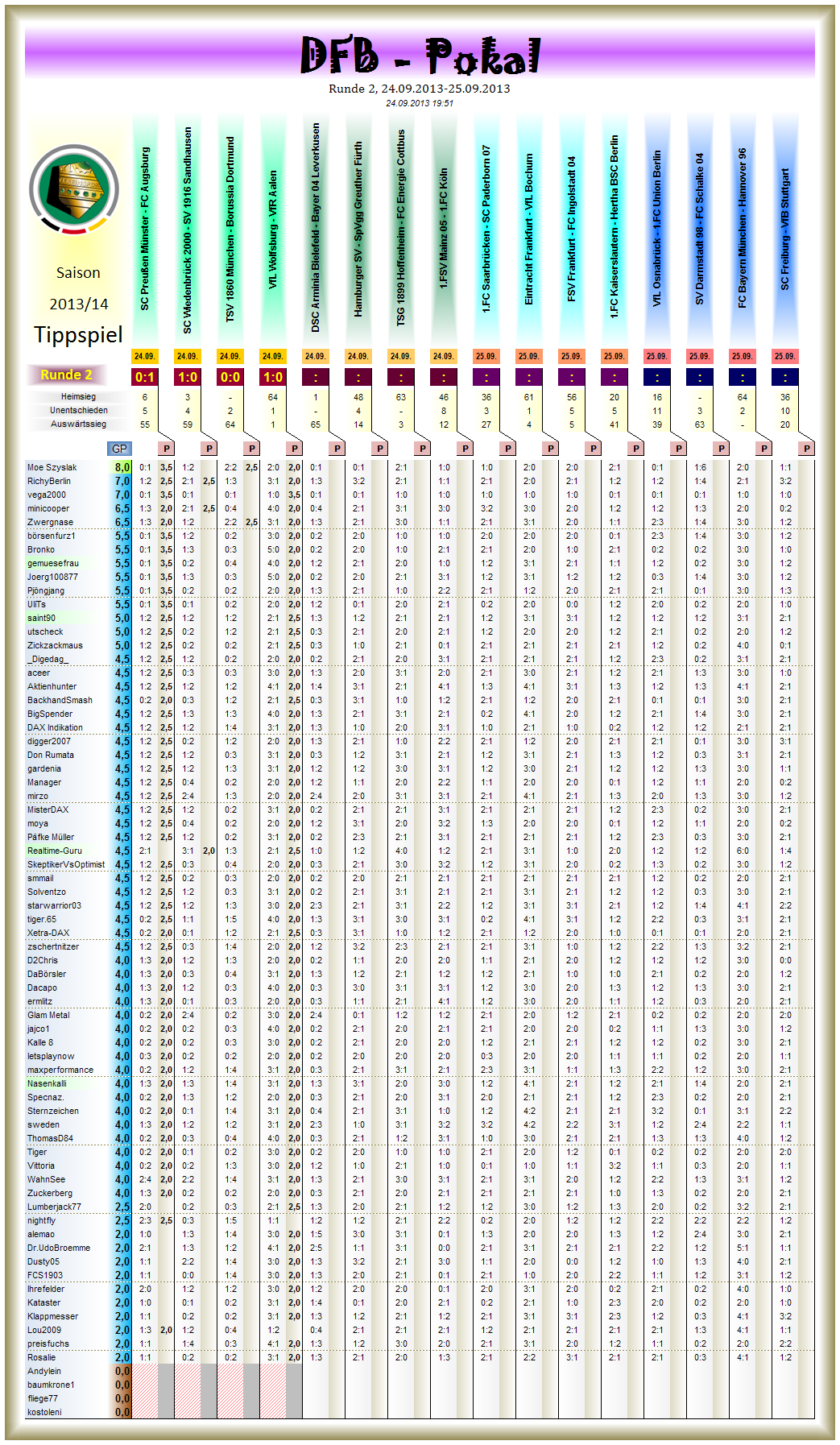Image resolution: width=840 pixels, height=1445 pixels.
Task: Select player name Sternzeichen
Action: [x=53, y=1111]
